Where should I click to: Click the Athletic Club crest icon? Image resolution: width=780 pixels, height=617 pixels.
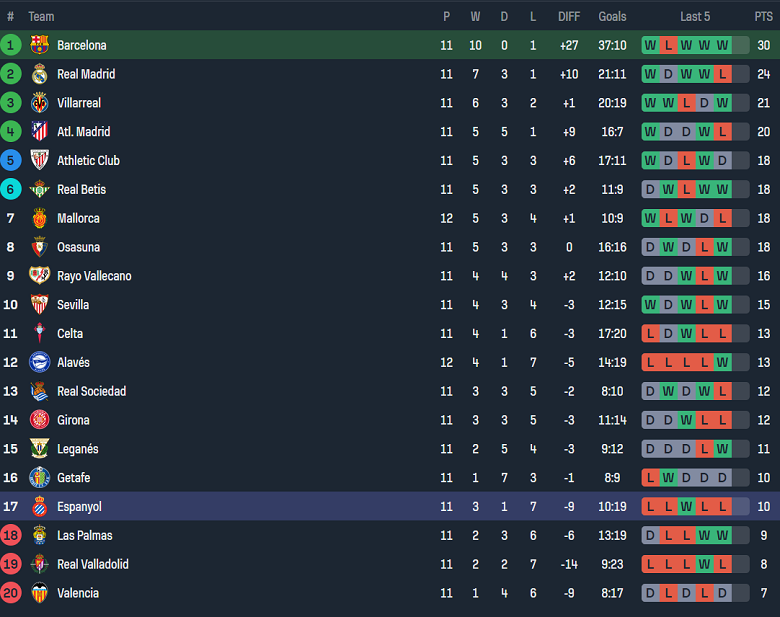pos(39,160)
